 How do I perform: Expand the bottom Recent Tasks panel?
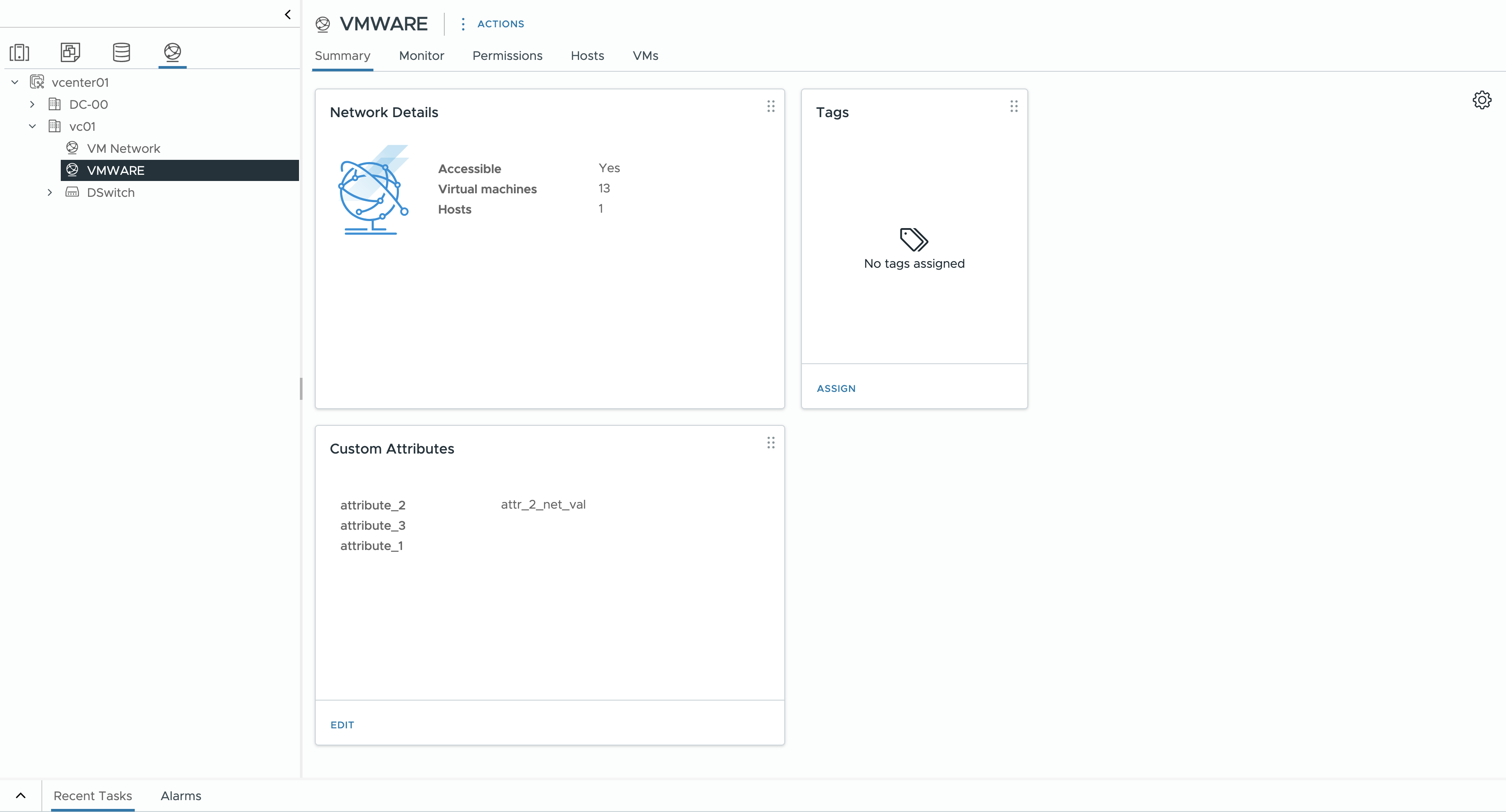[x=20, y=795]
